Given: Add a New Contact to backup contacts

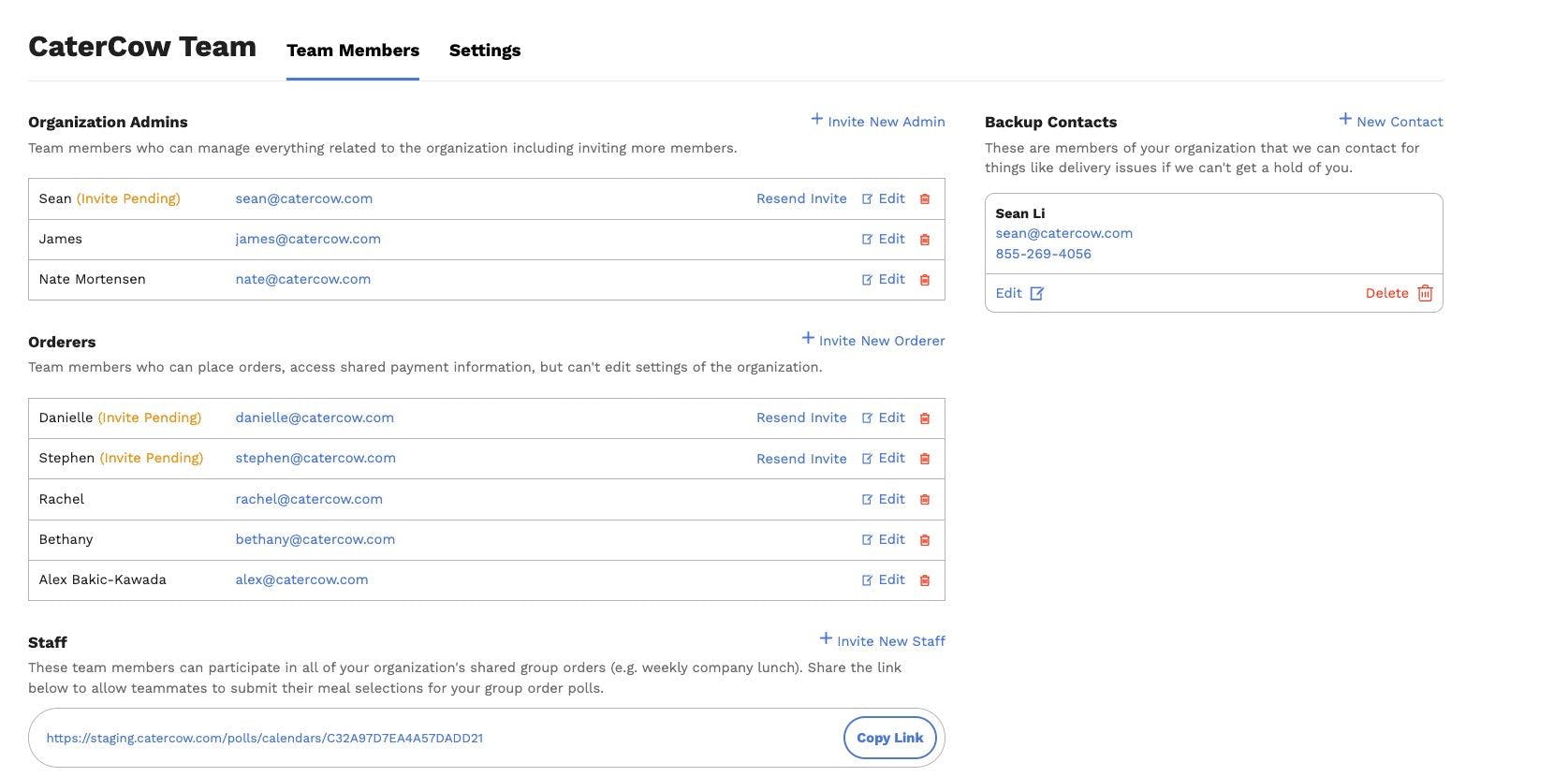Looking at the screenshot, I should pyautogui.click(x=1390, y=122).
